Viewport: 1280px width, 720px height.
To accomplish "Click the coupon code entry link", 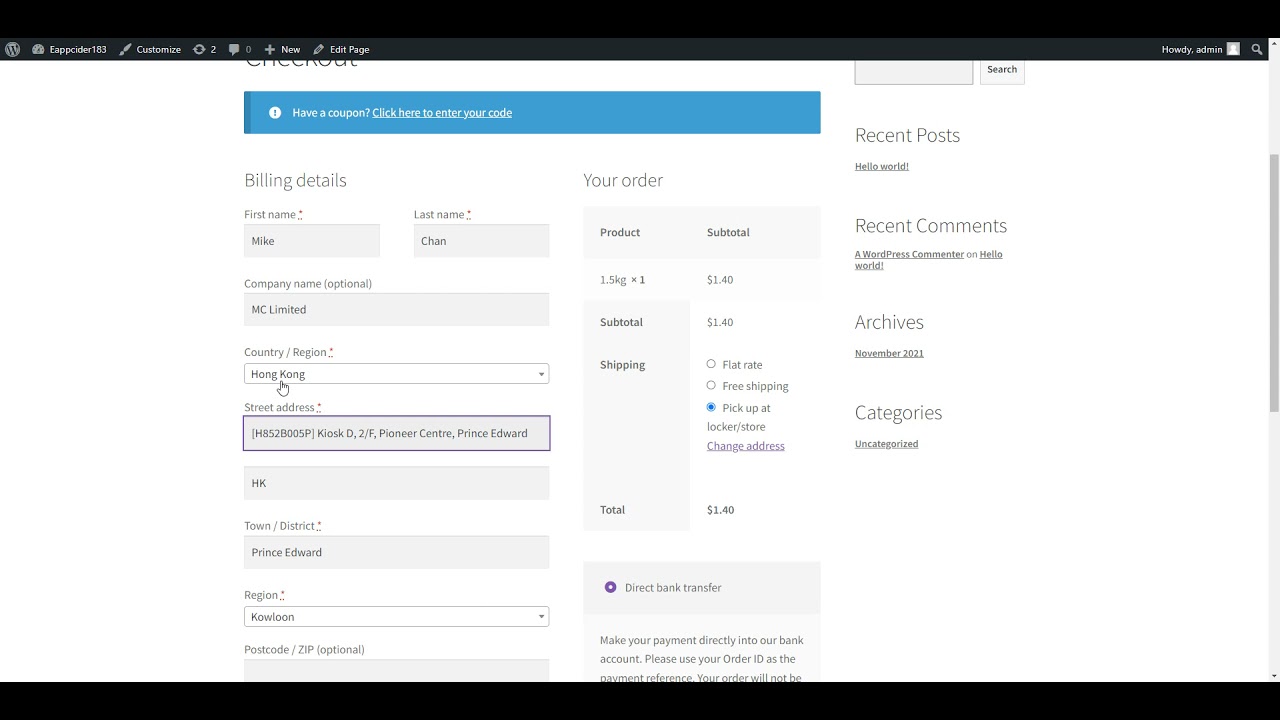I will (442, 113).
